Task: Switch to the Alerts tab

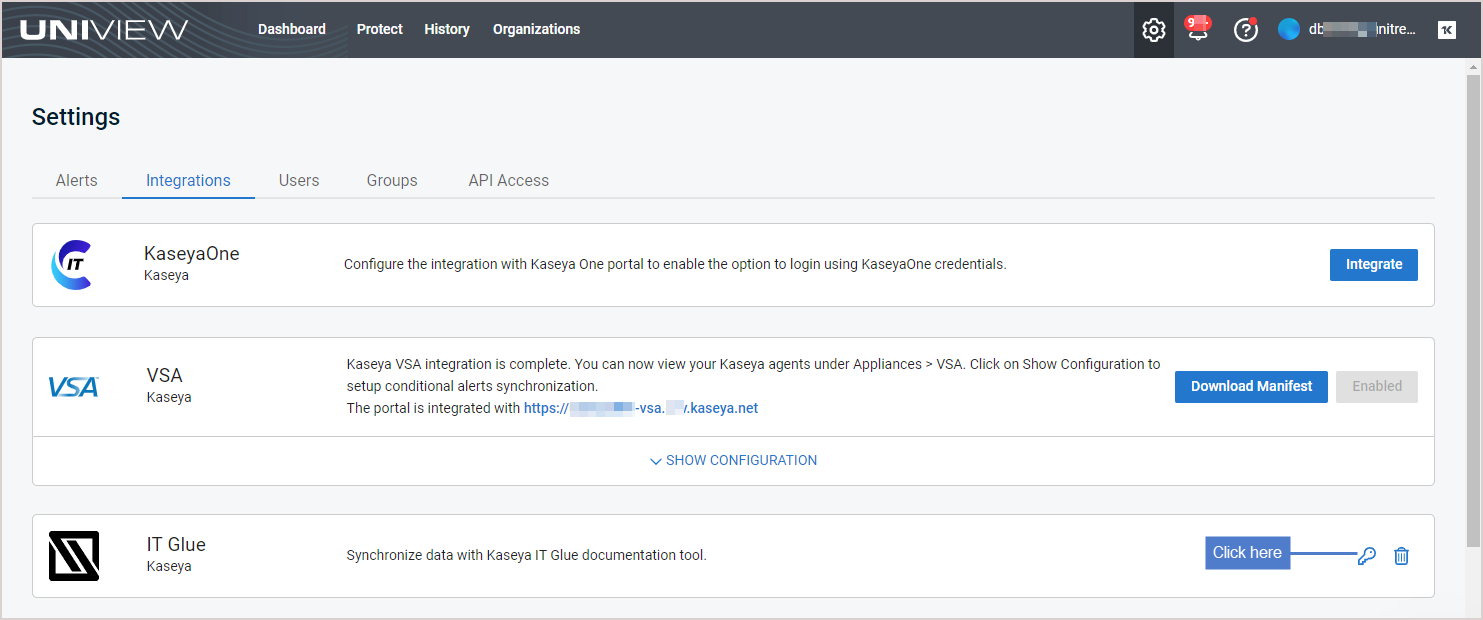Action: (x=77, y=181)
